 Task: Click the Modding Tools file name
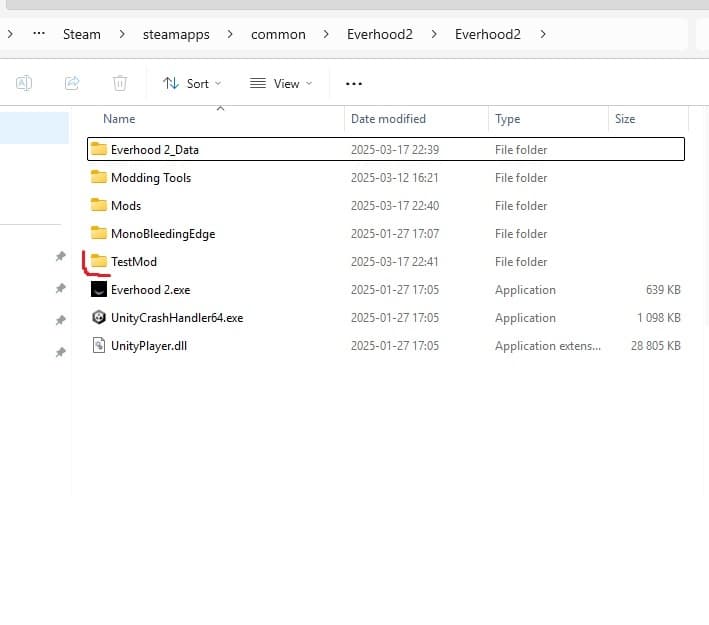pos(151,178)
